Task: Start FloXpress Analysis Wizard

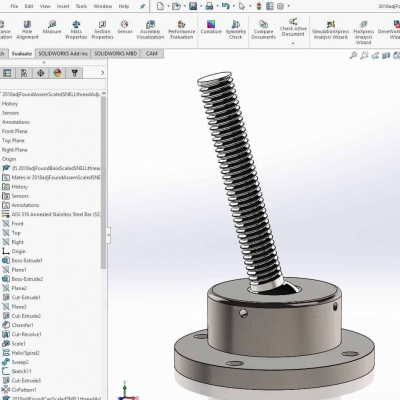Action: coord(363,32)
